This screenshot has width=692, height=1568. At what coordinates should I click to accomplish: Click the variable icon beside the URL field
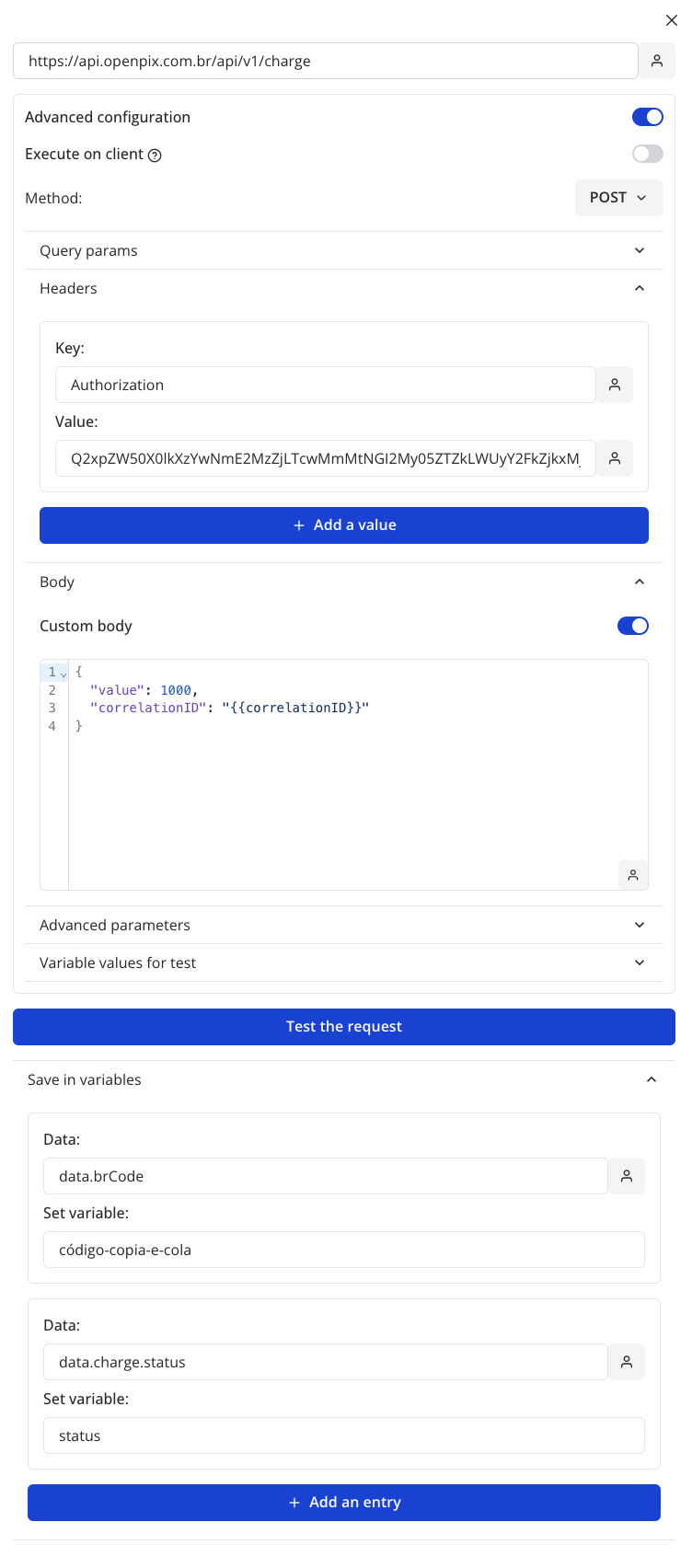pyautogui.click(x=657, y=61)
